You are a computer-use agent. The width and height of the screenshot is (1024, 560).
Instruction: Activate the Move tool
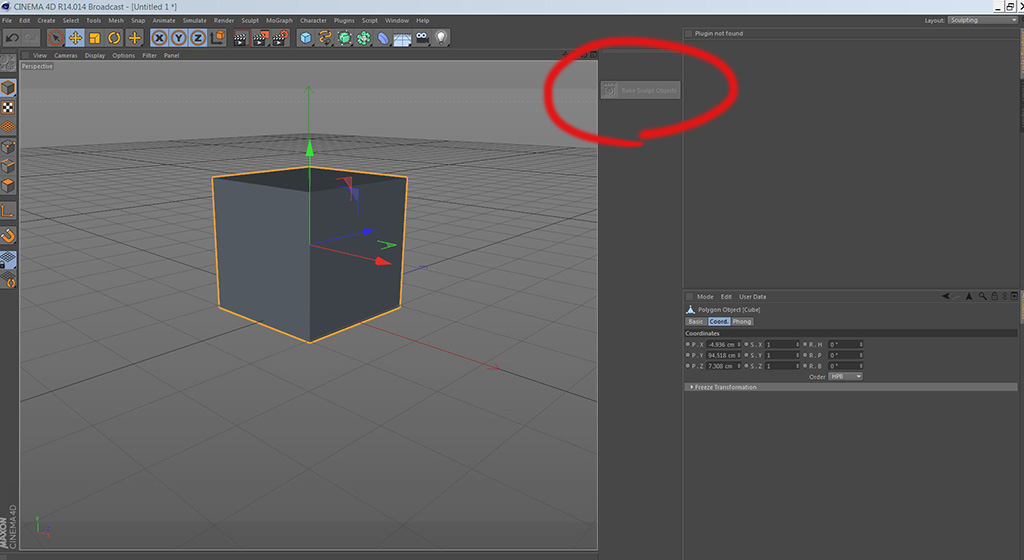pyautogui.click(x=76, y=38)
